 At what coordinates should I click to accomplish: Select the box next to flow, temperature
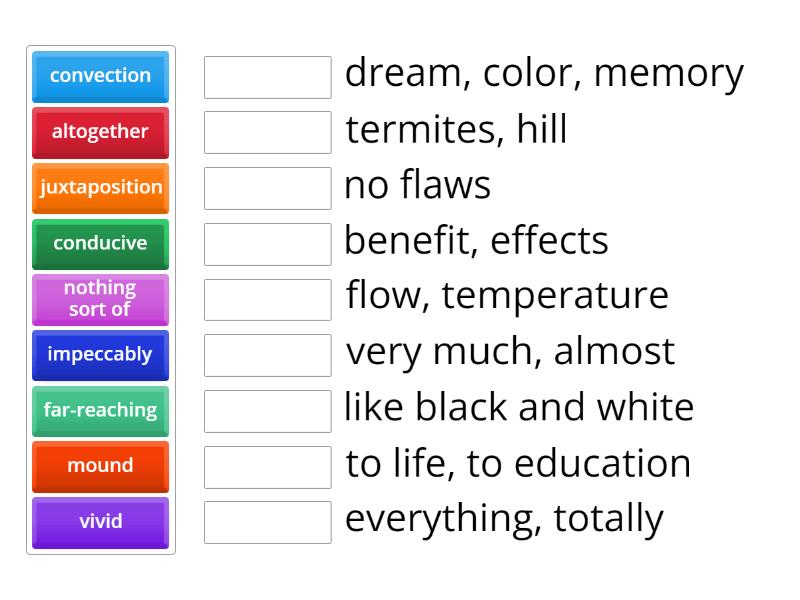[x=266, y=297]
